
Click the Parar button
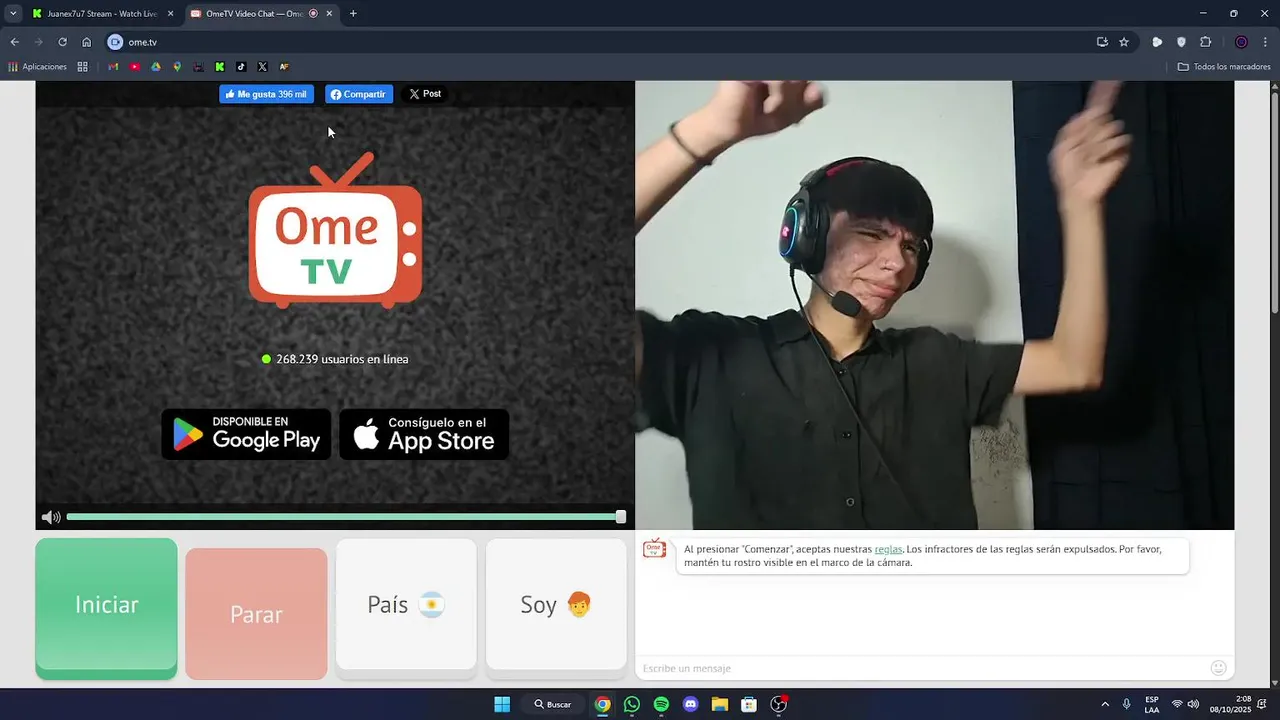pos(256,614)
